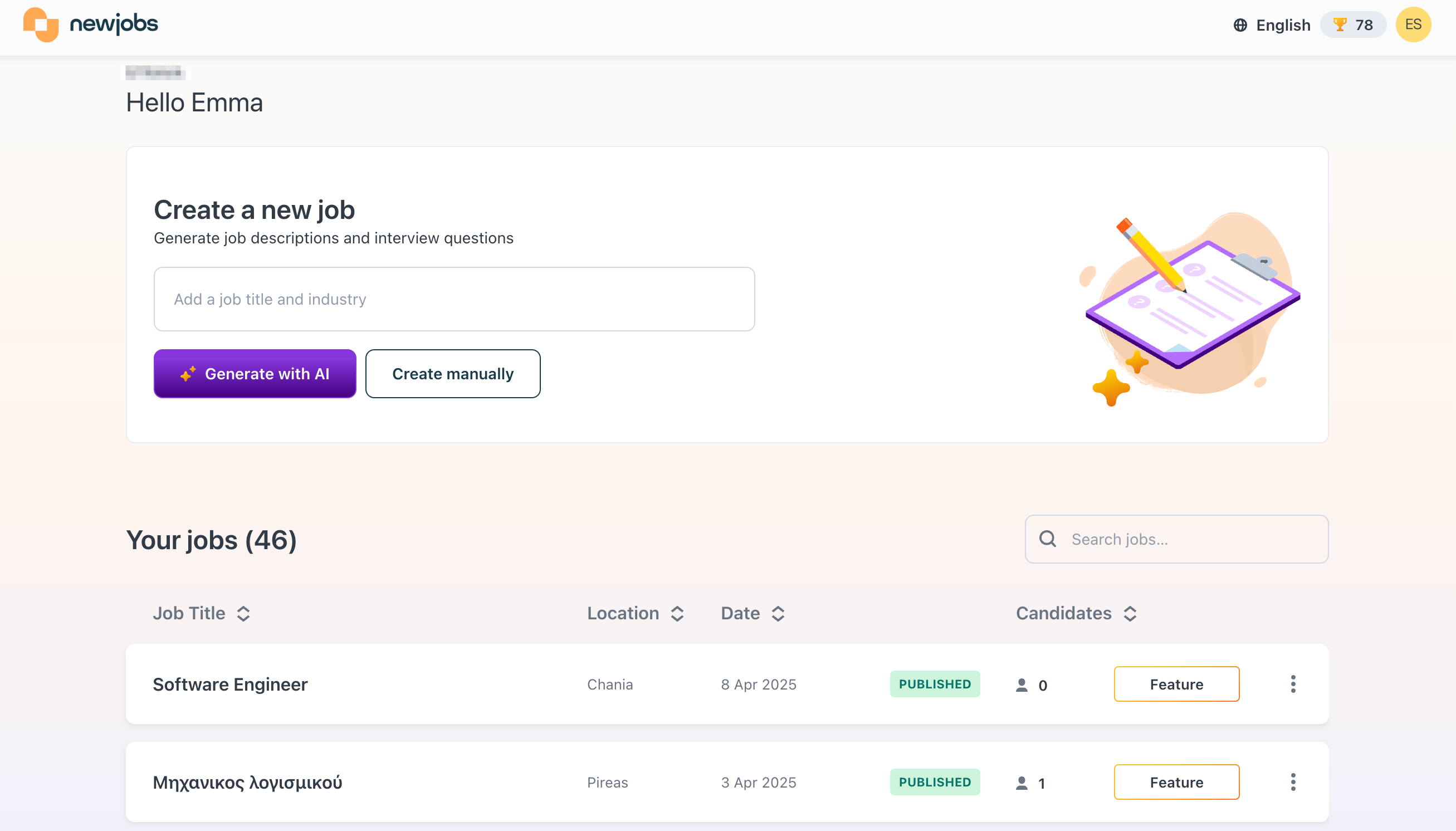1456x831 pixels.
Task: Click the newjobs logo icon
Action: 41,25
